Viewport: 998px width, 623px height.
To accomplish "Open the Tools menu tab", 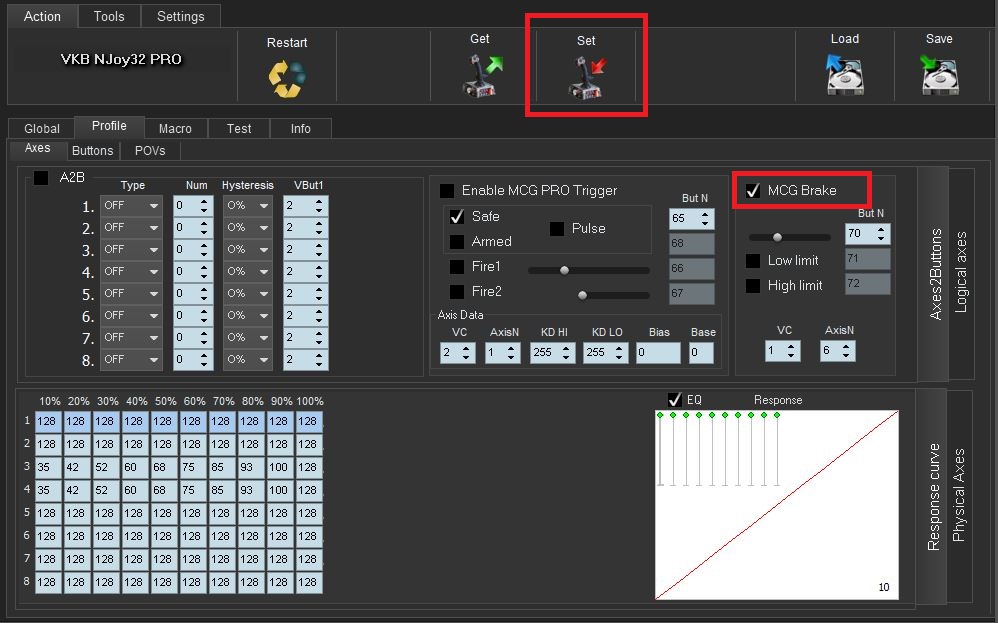I will click(x=109, y=17).
